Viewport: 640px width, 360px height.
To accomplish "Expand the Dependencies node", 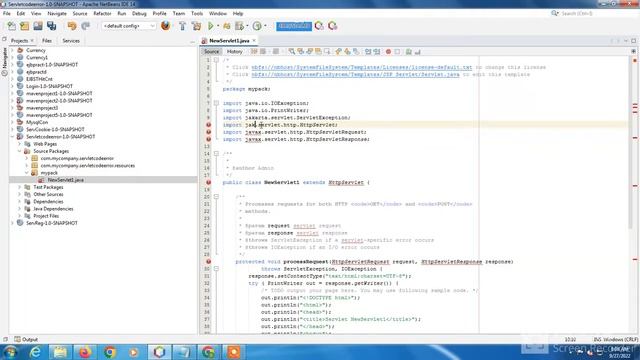I will tap(20, 202).
